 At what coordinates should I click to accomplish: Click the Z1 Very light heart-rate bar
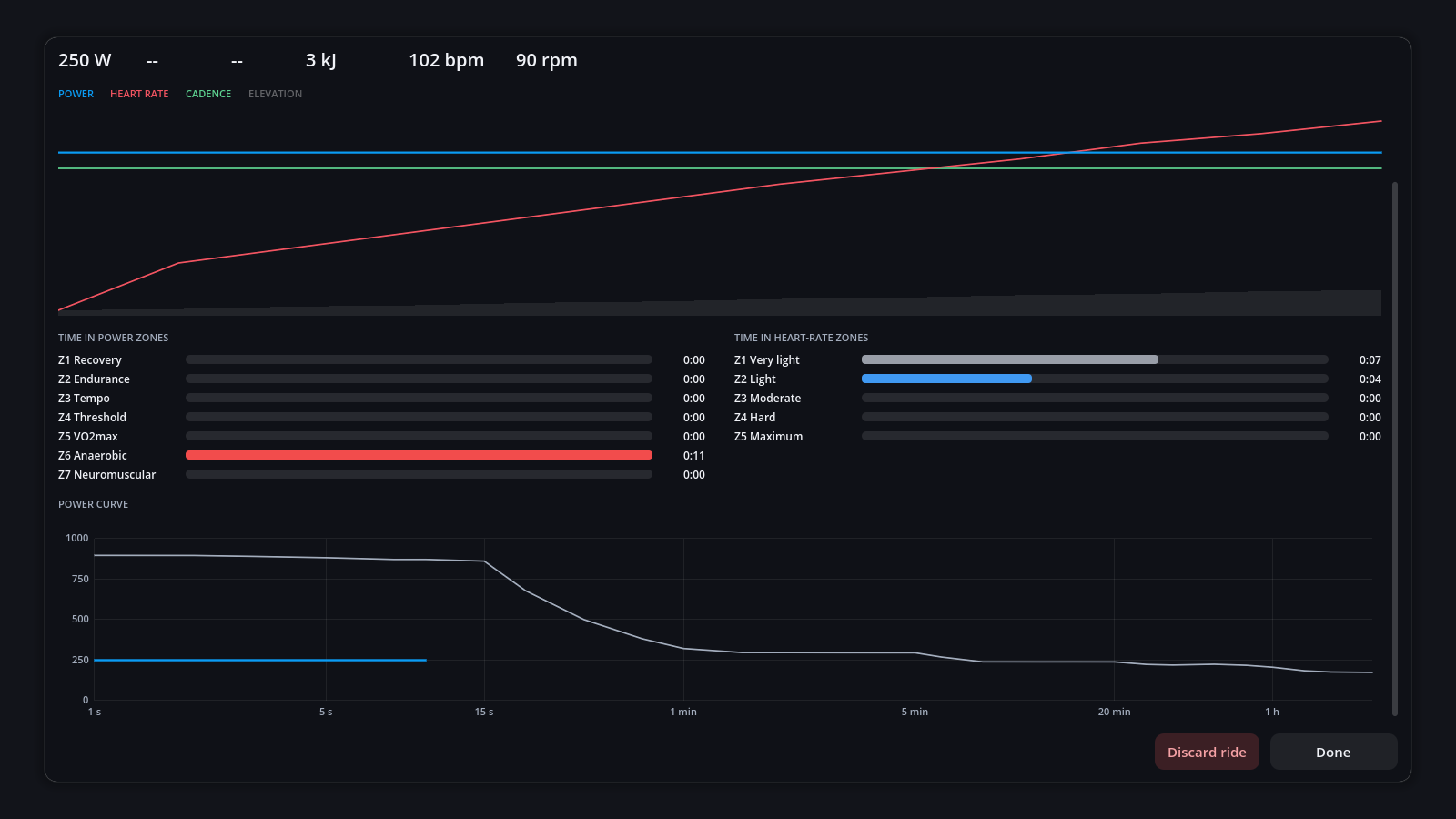1009,359
